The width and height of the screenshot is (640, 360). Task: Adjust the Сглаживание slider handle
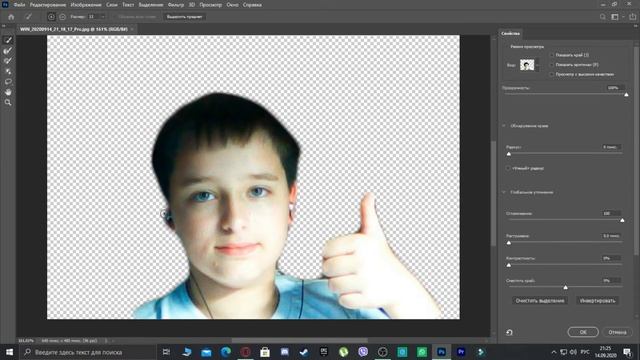(622, 220)
